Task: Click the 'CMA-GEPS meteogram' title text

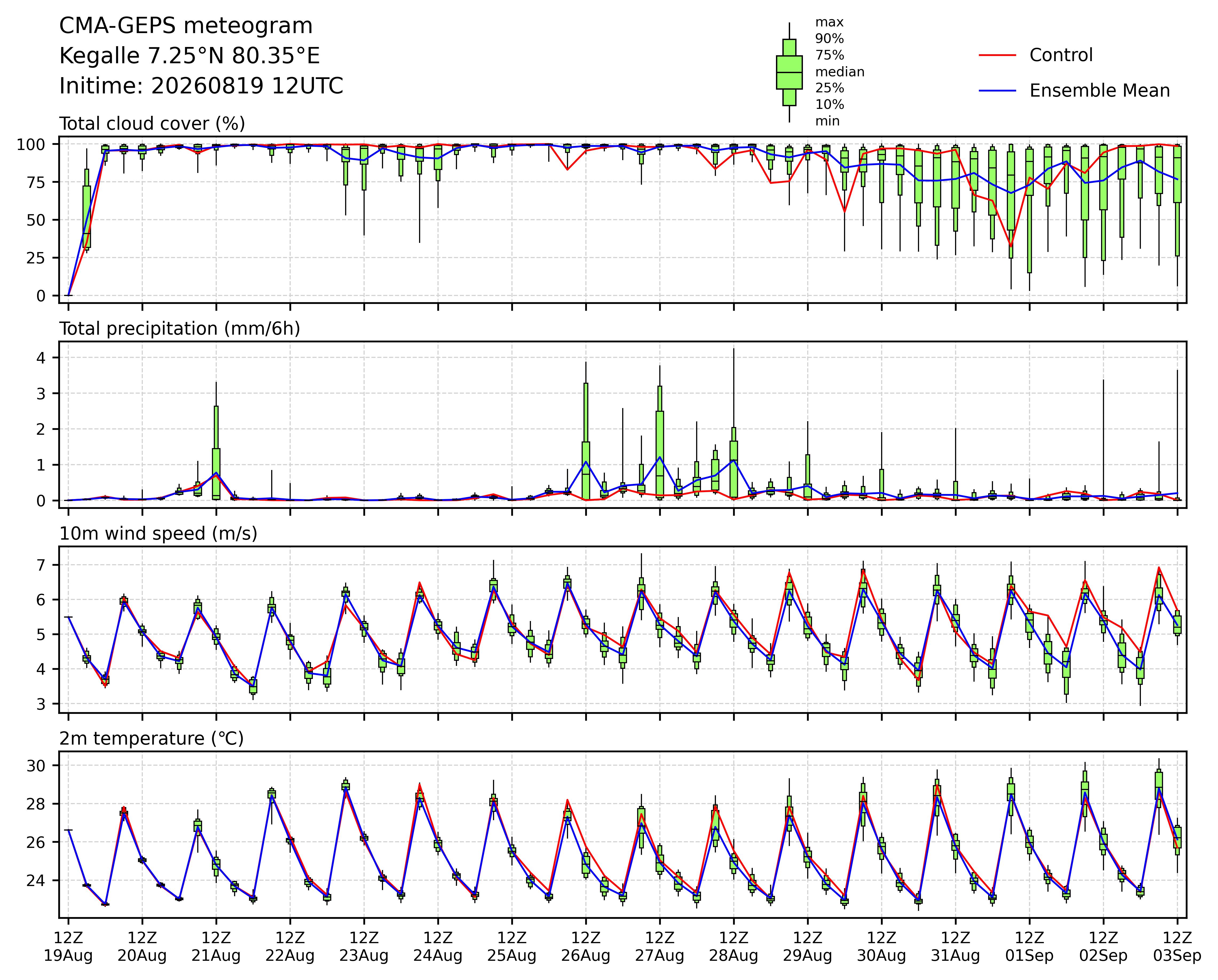Action: click(x=186, y=26)
